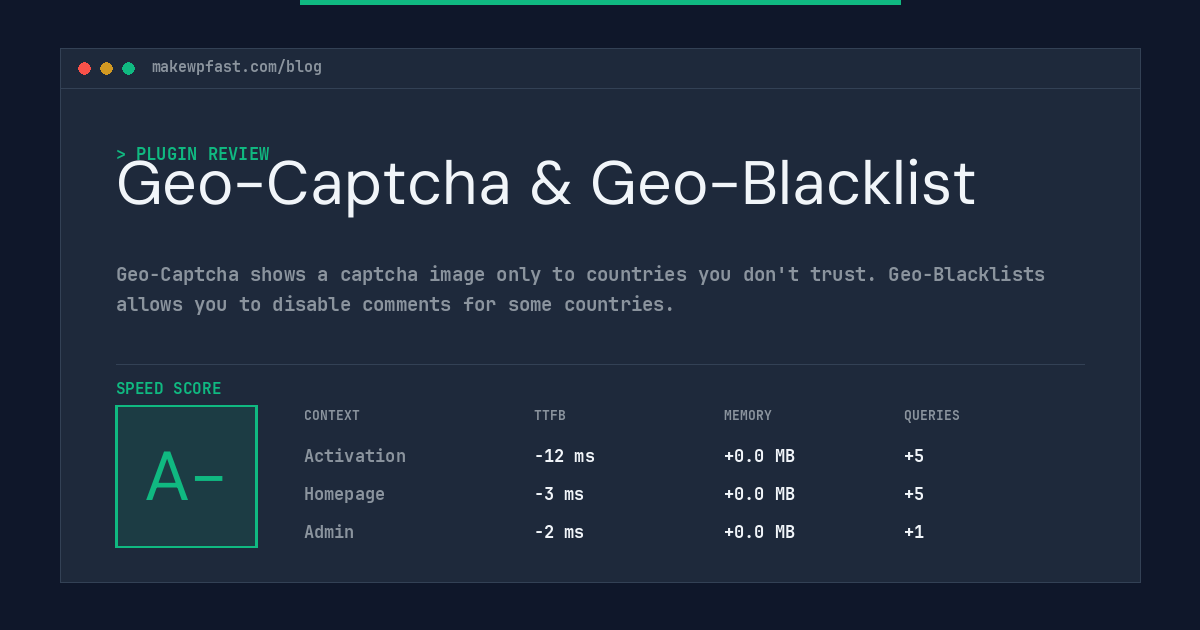Click the SPEED SCORE label

click(169, 389)
